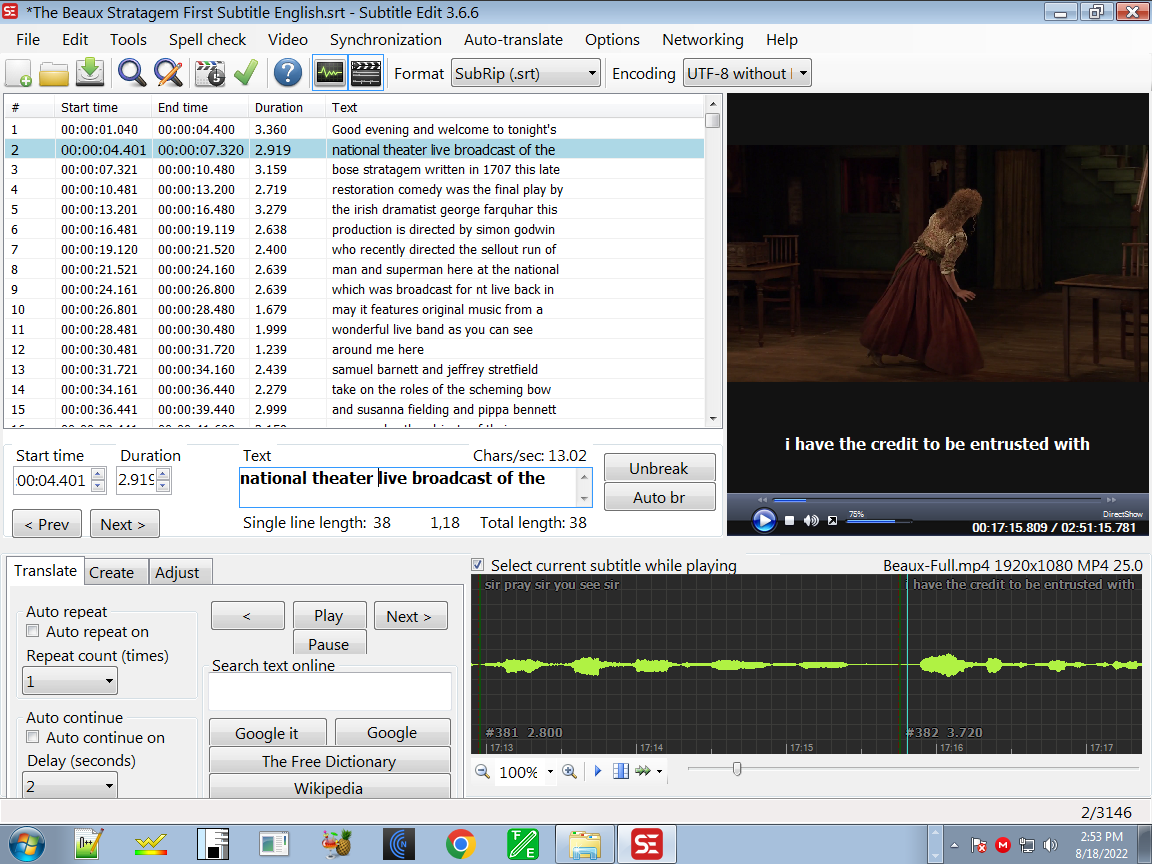The width and height of the screenshot is (1152, 864).
Task: Play the video in the player
Action: coord(764,520)
